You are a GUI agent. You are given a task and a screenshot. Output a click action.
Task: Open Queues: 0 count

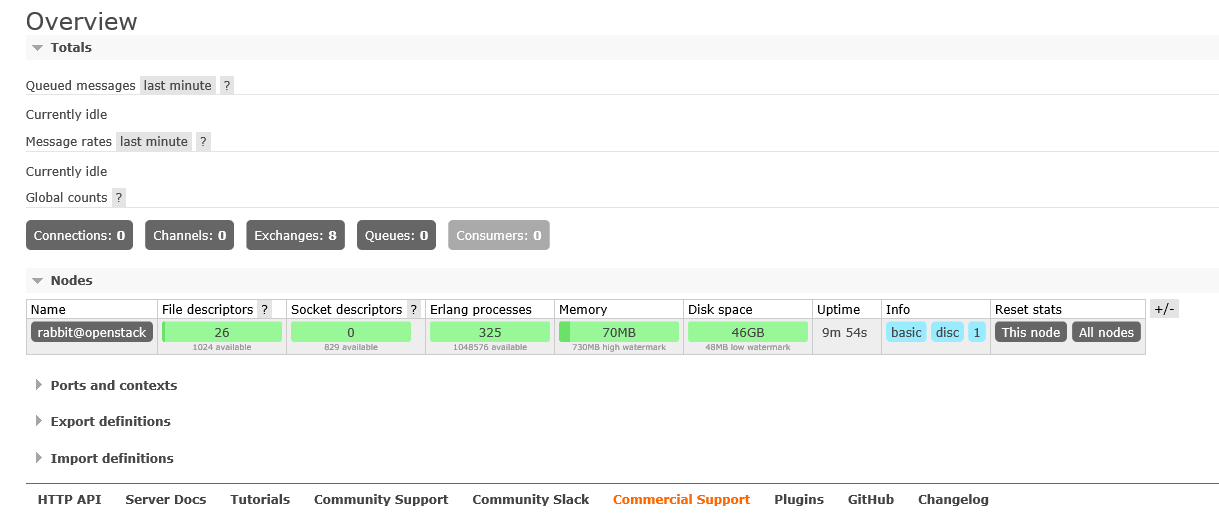pos(396,236)
